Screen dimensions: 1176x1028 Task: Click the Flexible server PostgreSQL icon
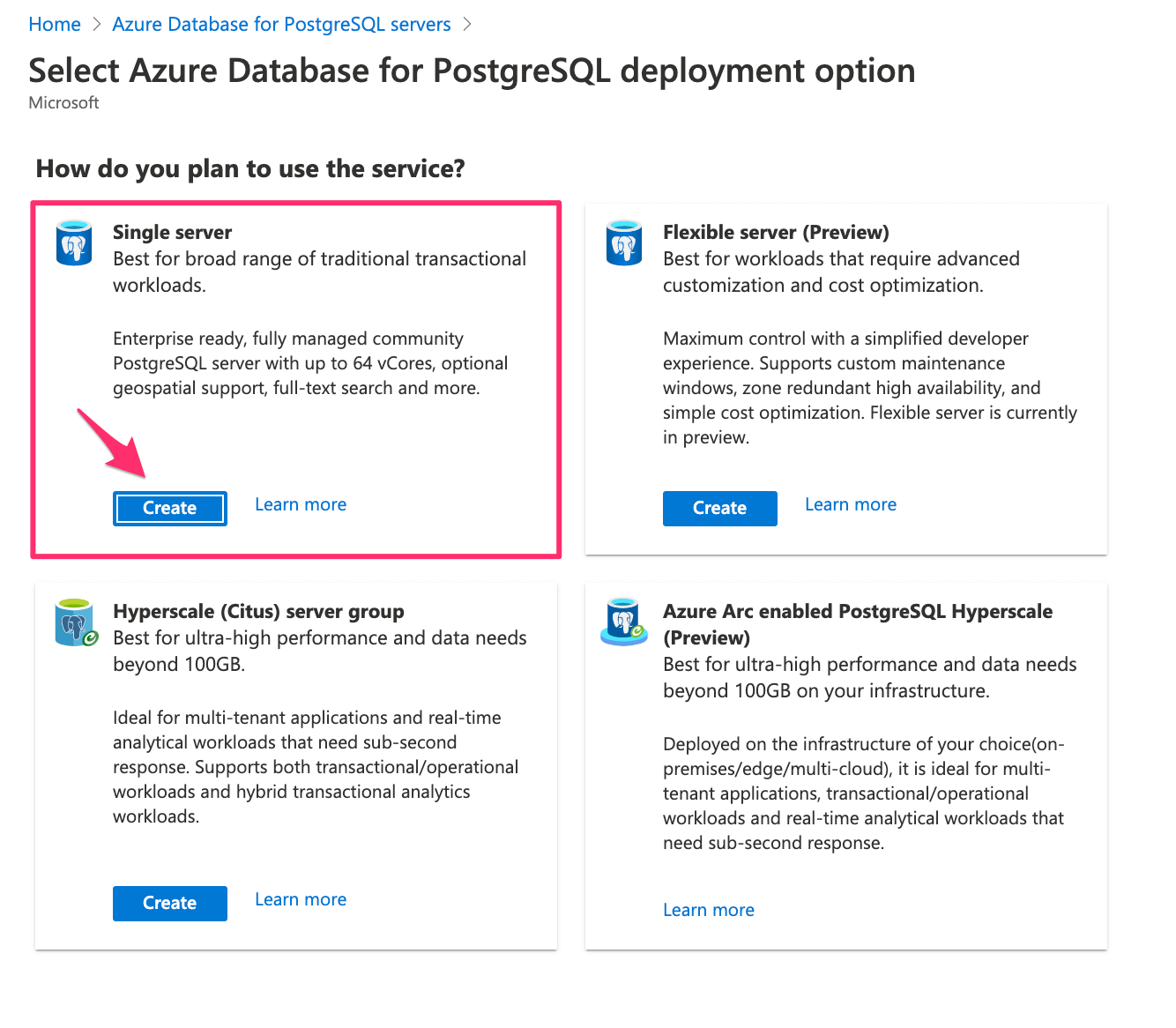tap(624, 242)
